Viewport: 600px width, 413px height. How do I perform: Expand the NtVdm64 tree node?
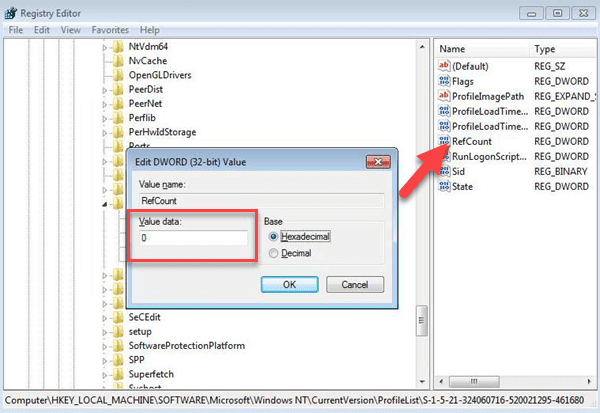tap(104, 47)
